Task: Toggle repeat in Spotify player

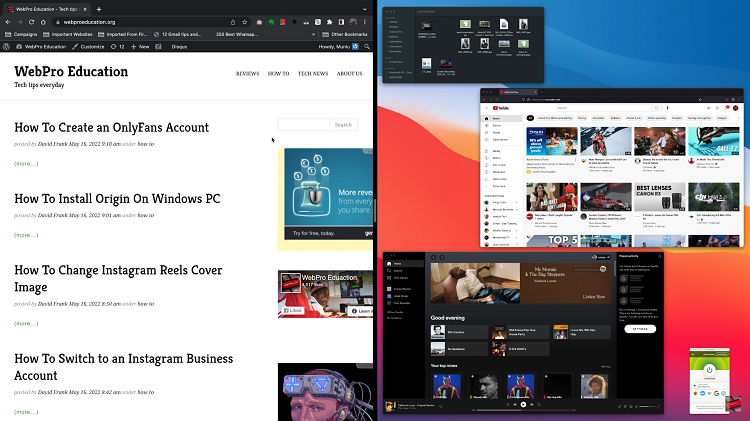Action: click(x=539, y=405)
